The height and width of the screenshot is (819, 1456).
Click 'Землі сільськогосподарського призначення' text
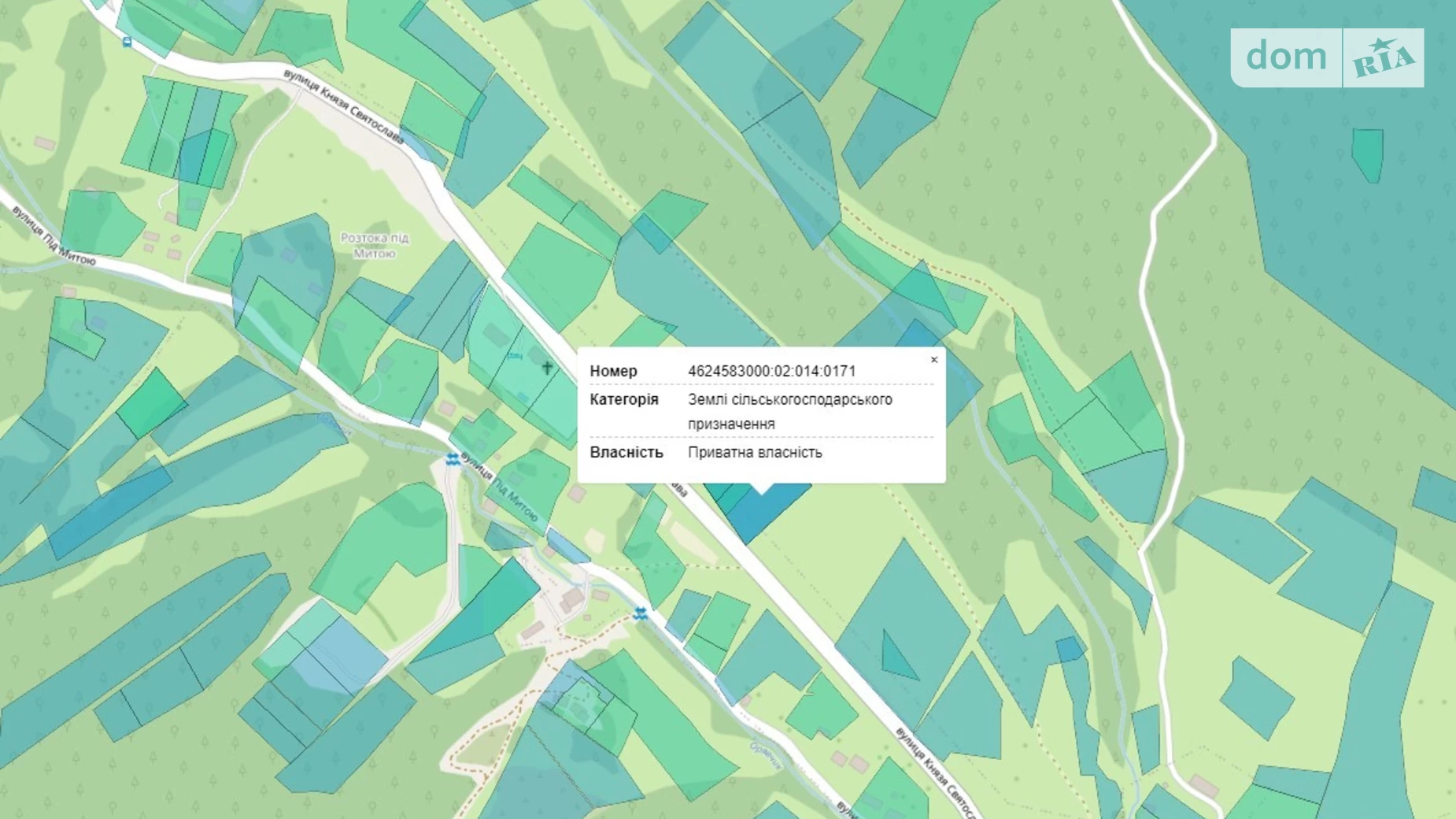click(789, 411)
